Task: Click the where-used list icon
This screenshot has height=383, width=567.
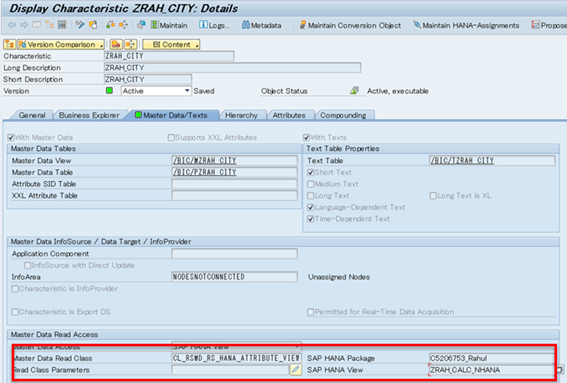Action: pos(123,25)
